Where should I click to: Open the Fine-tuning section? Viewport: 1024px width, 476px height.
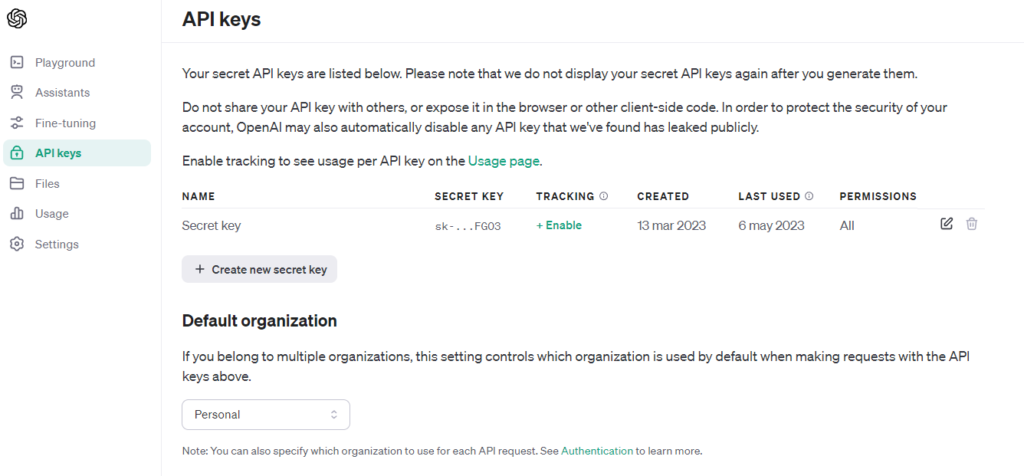coord(65,123)
